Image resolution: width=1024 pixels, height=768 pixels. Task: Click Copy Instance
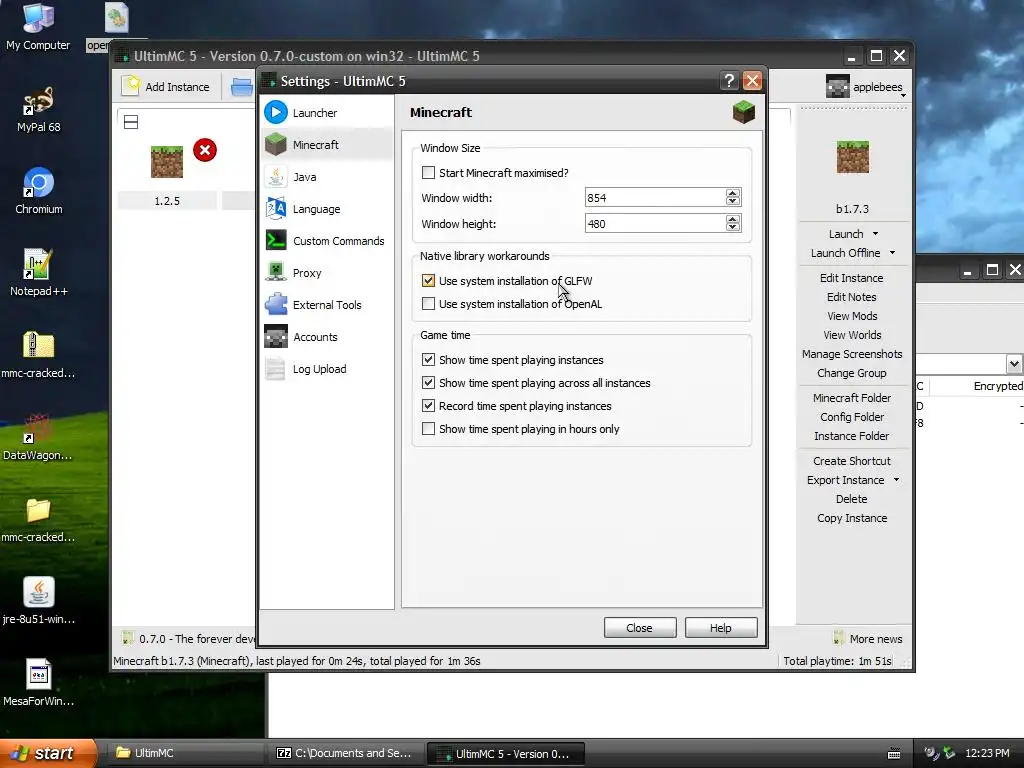pyautogui.click(x=852, y=518)
